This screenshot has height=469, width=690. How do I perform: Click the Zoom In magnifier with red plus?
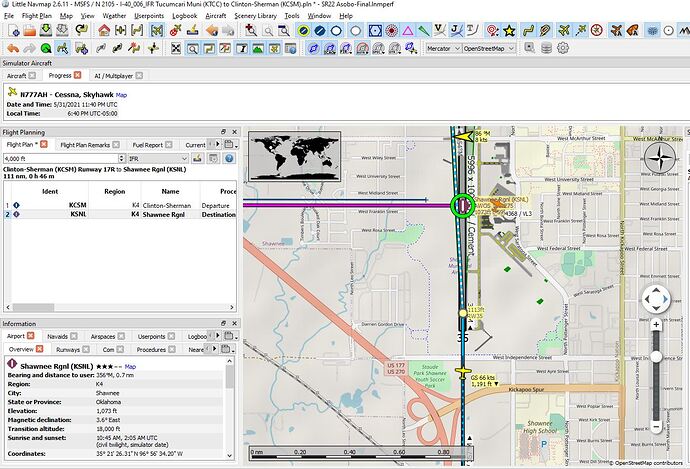(x=251, y=30)
